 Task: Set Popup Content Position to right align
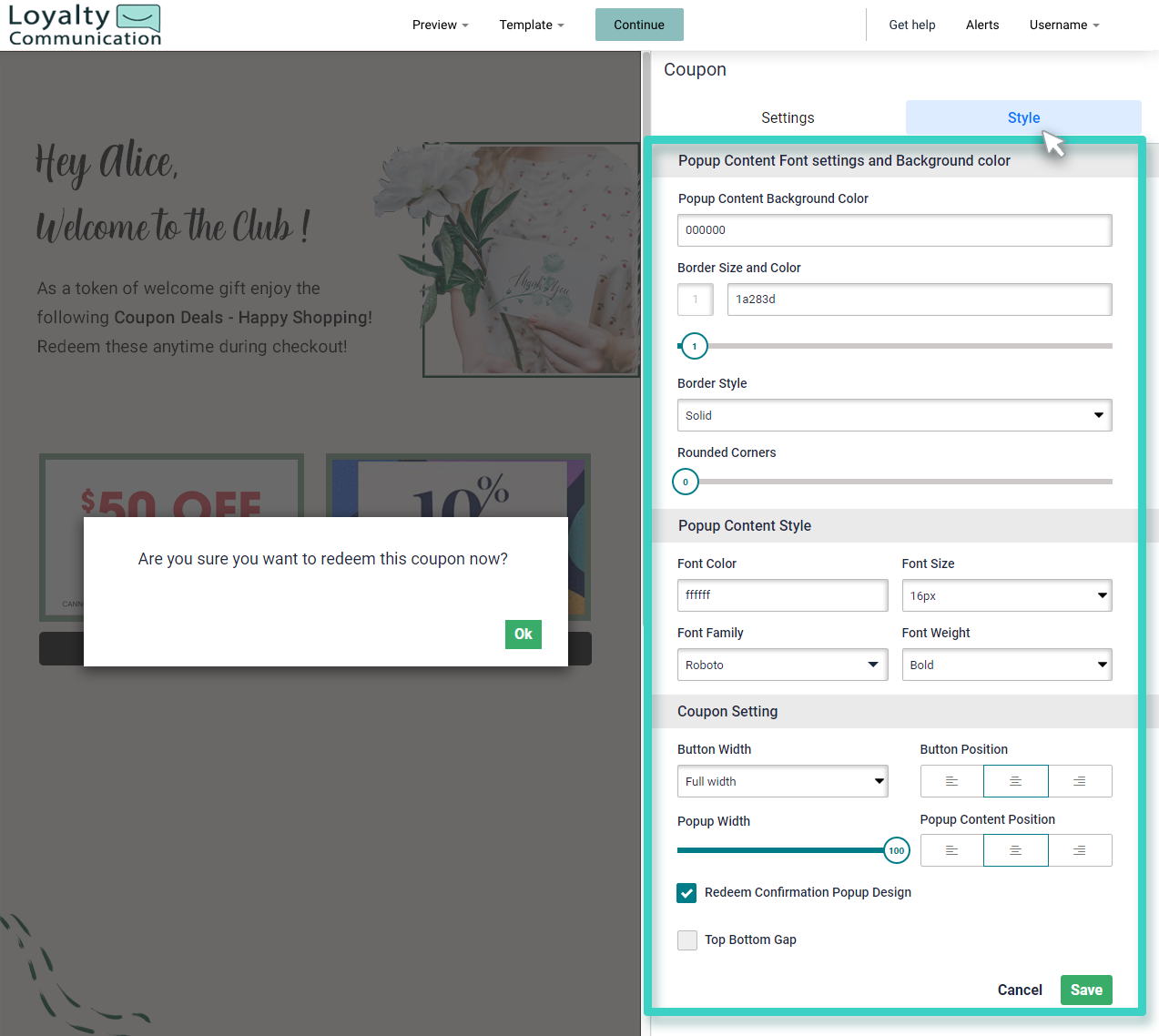tap(1080, 850)
